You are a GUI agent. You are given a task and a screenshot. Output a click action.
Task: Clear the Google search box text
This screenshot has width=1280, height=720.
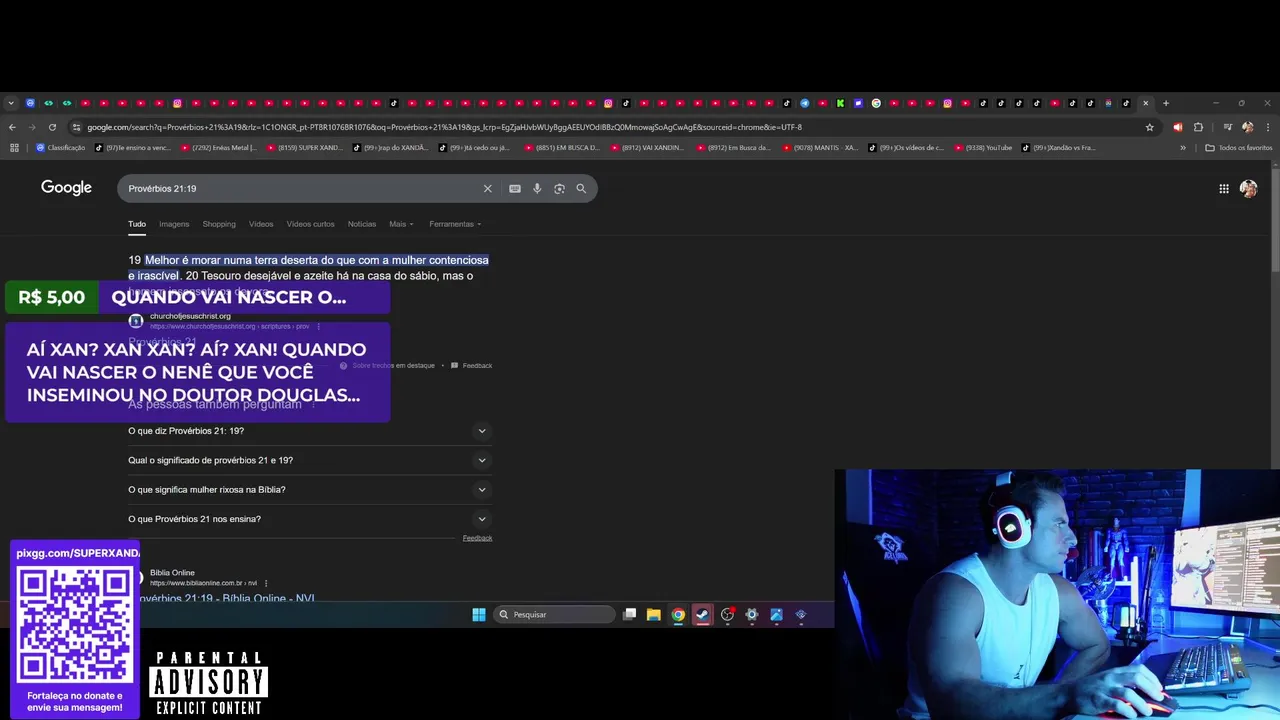[488, 188]
